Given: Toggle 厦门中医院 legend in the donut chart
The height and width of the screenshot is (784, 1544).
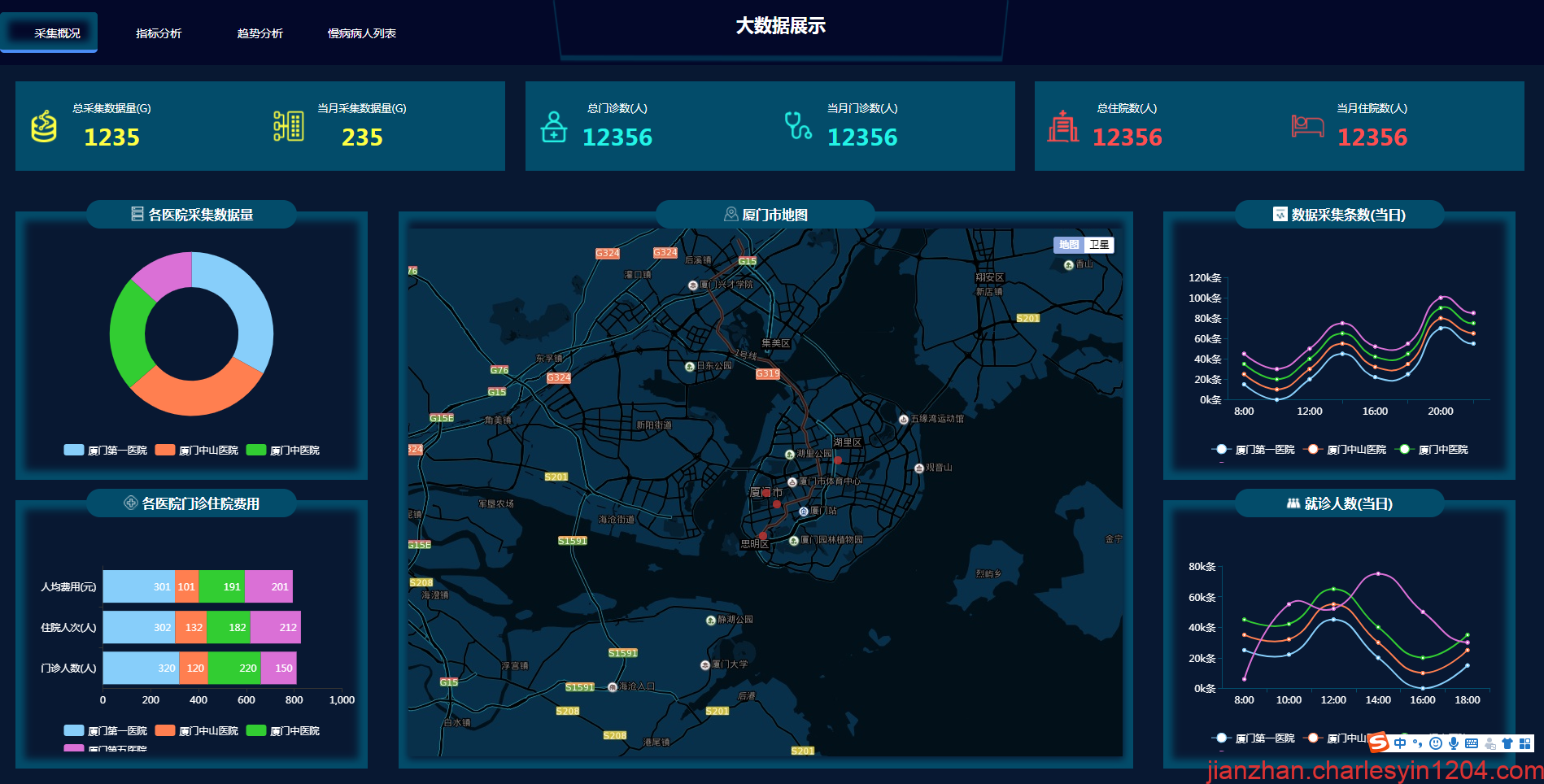Looking at the screenshot, I should pyautogui.click(x=283, y=450).
